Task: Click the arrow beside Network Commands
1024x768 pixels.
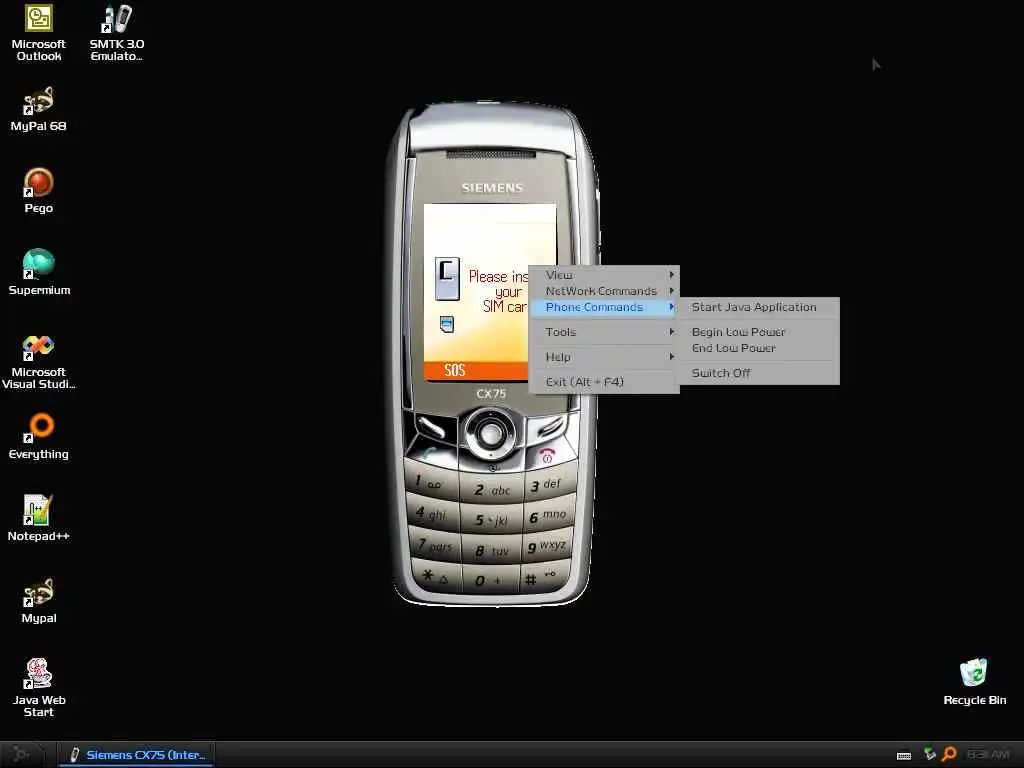Action: coord(671,291)
